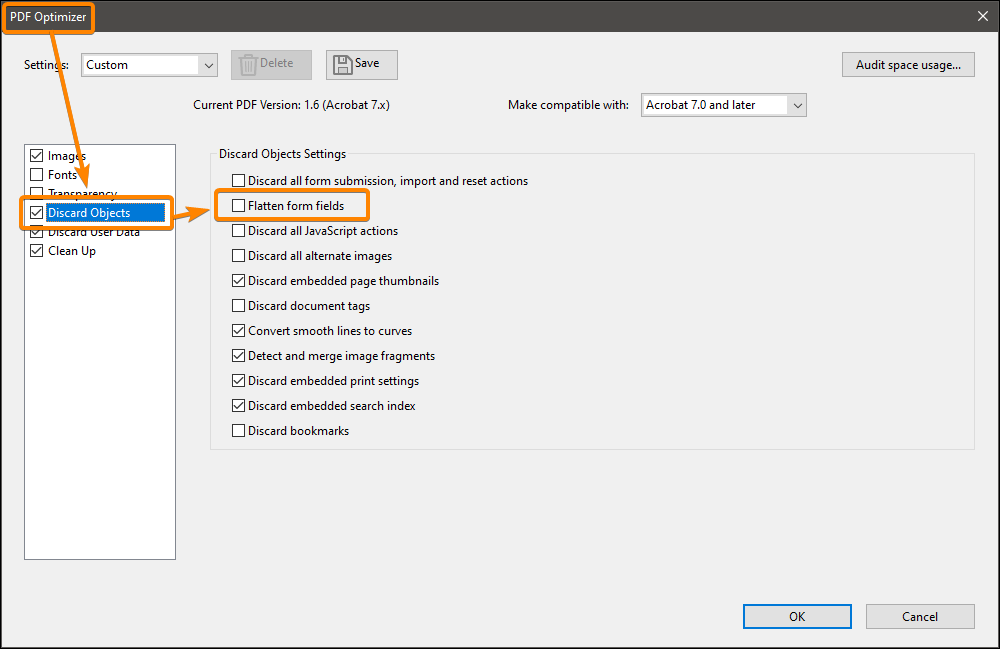Enable Discard all JavaScript actions
This screenshot has width=1000, height=649.
237,230
